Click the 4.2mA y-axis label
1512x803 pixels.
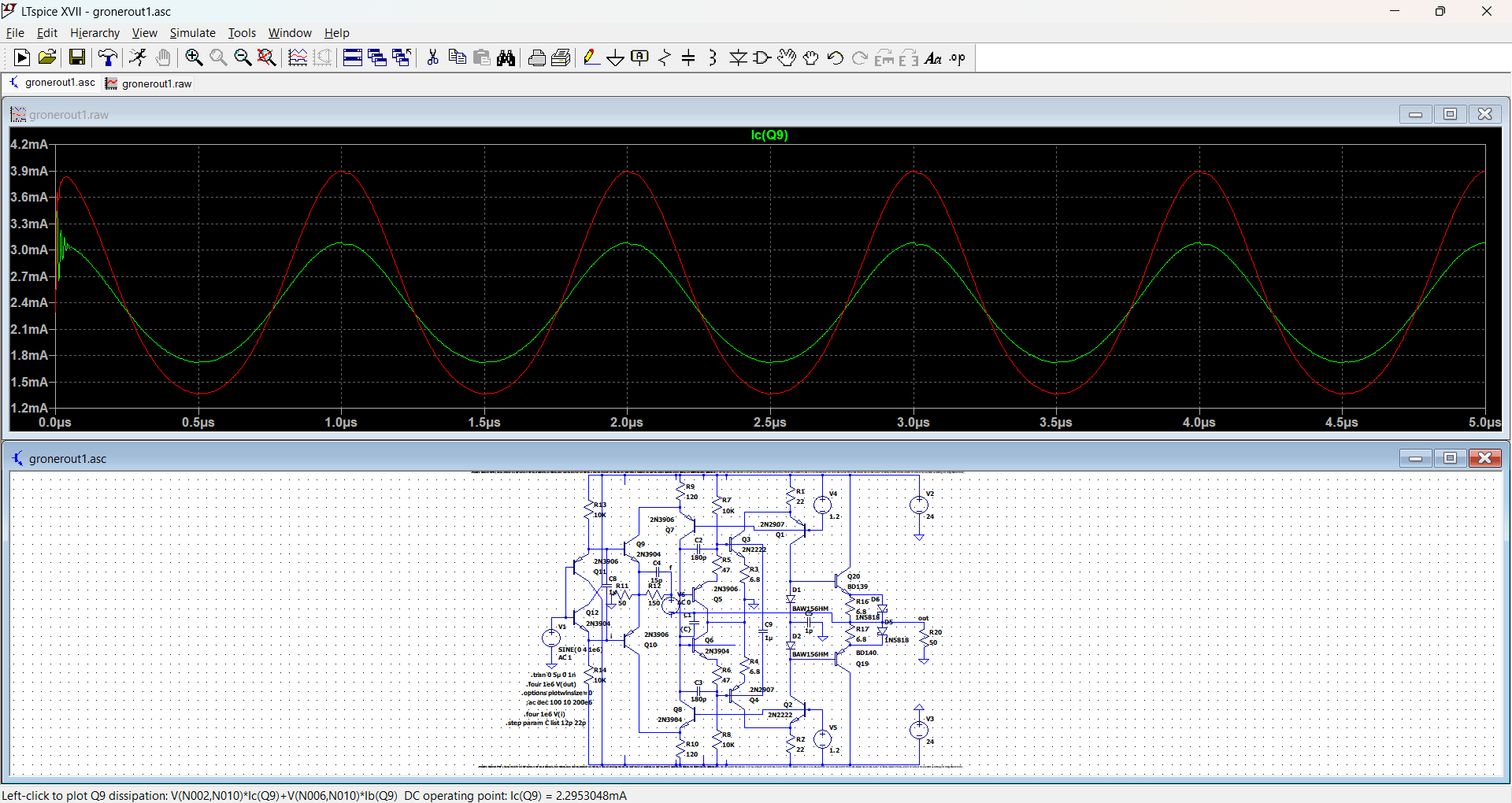[x=29, y=145]
